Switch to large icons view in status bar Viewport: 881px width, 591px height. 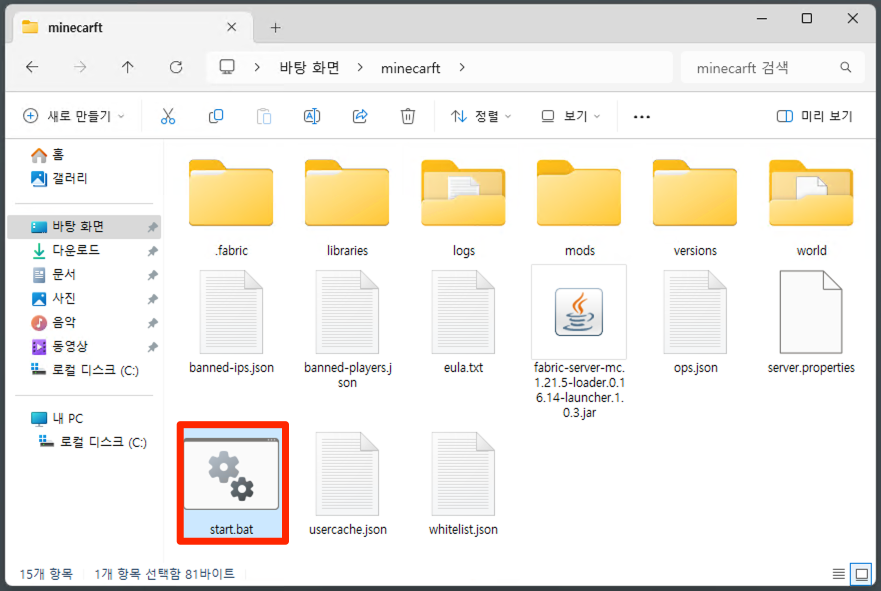pyautogui.click(x=861, y=574)
